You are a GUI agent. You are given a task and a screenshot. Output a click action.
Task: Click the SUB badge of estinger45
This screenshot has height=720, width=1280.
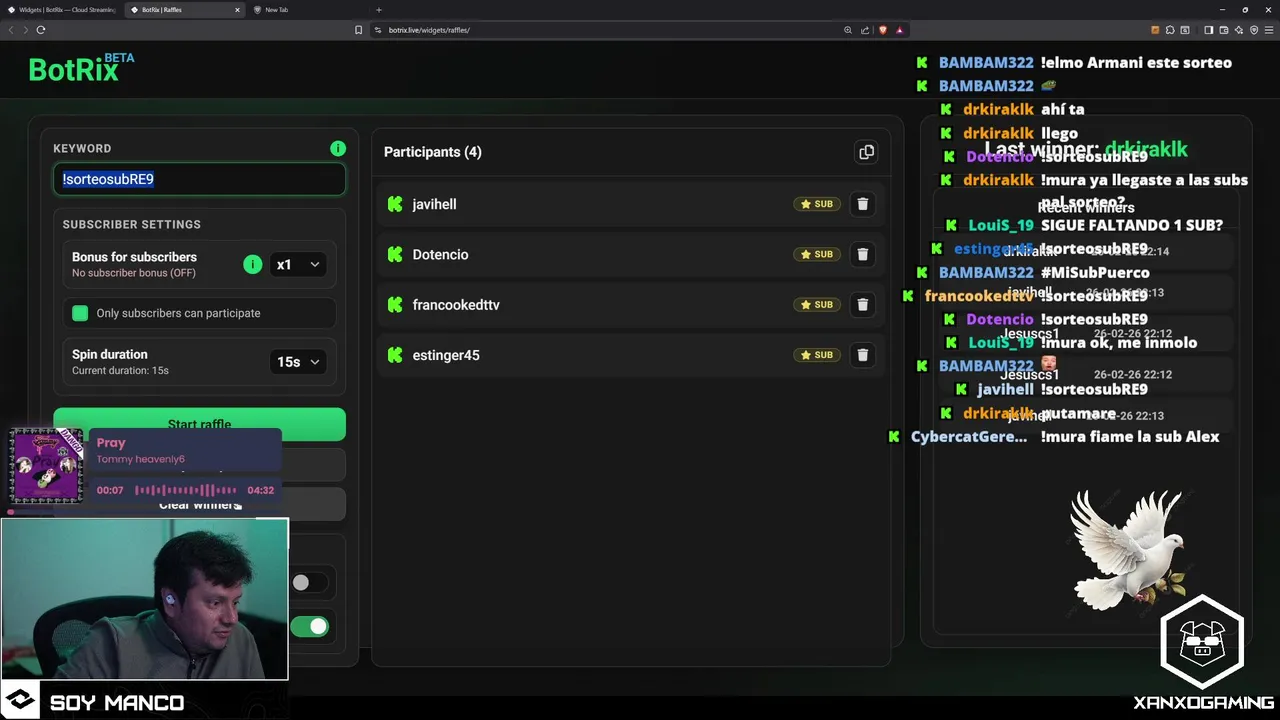coord(817,355)
